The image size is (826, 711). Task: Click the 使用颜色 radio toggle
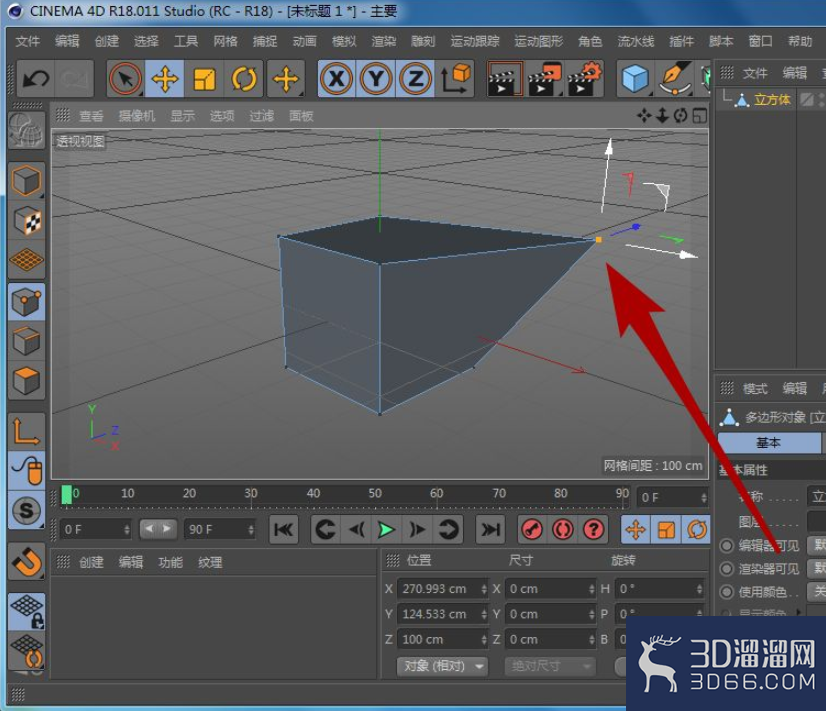coord(727,592)
